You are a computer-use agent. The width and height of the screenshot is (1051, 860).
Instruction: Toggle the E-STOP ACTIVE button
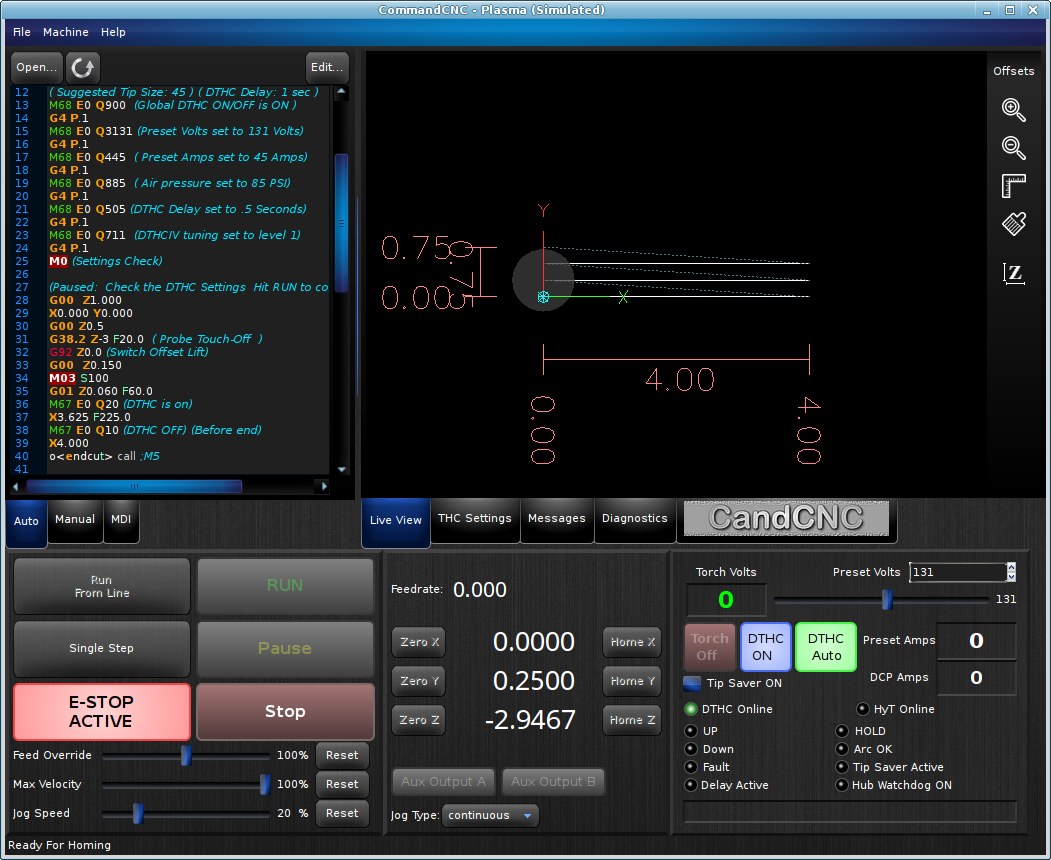pyautogui.click(x=102, y=711)
